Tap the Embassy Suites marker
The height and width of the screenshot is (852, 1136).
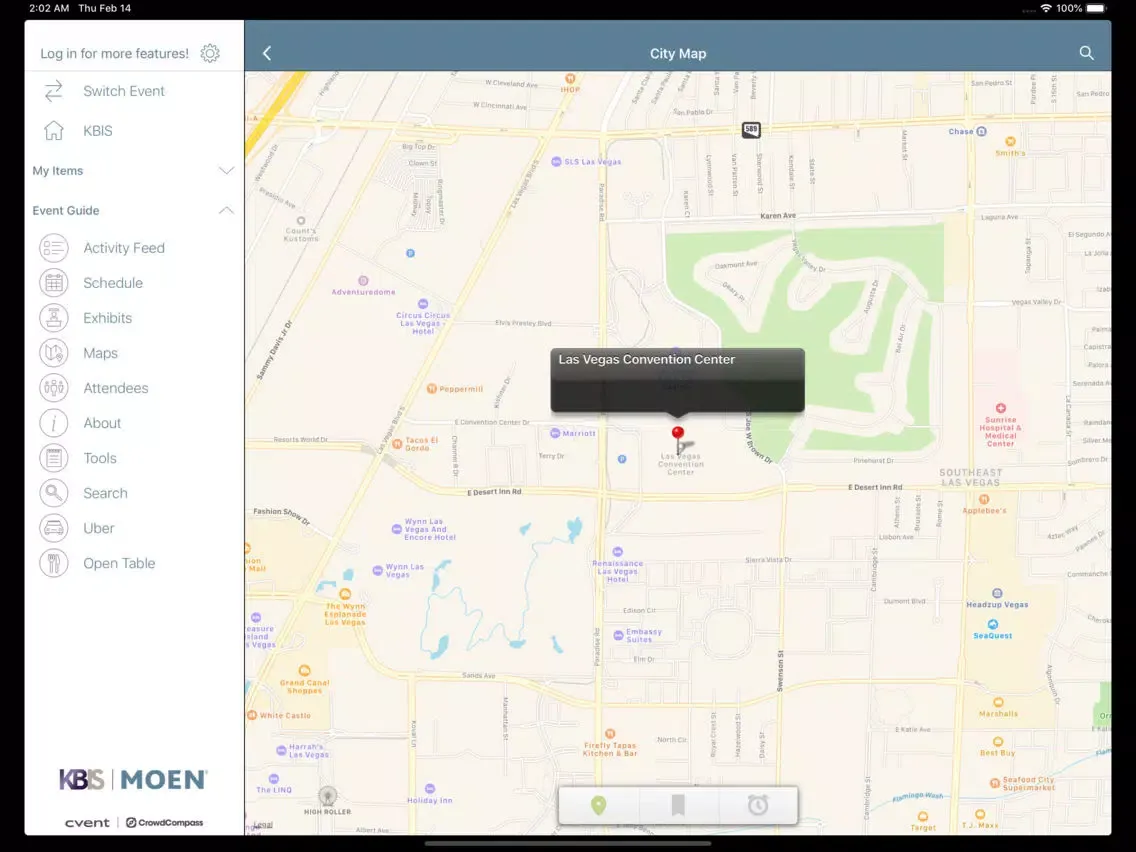pos(618,635)
